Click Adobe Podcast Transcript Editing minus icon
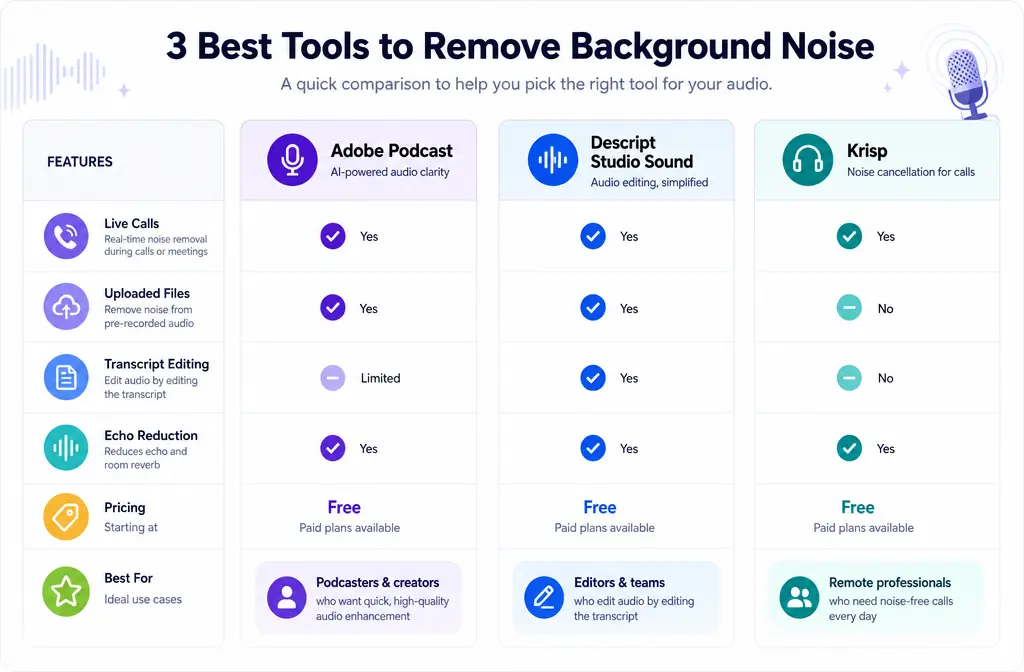The width and height of the screenshot is (1024, 672). (333, 378)
